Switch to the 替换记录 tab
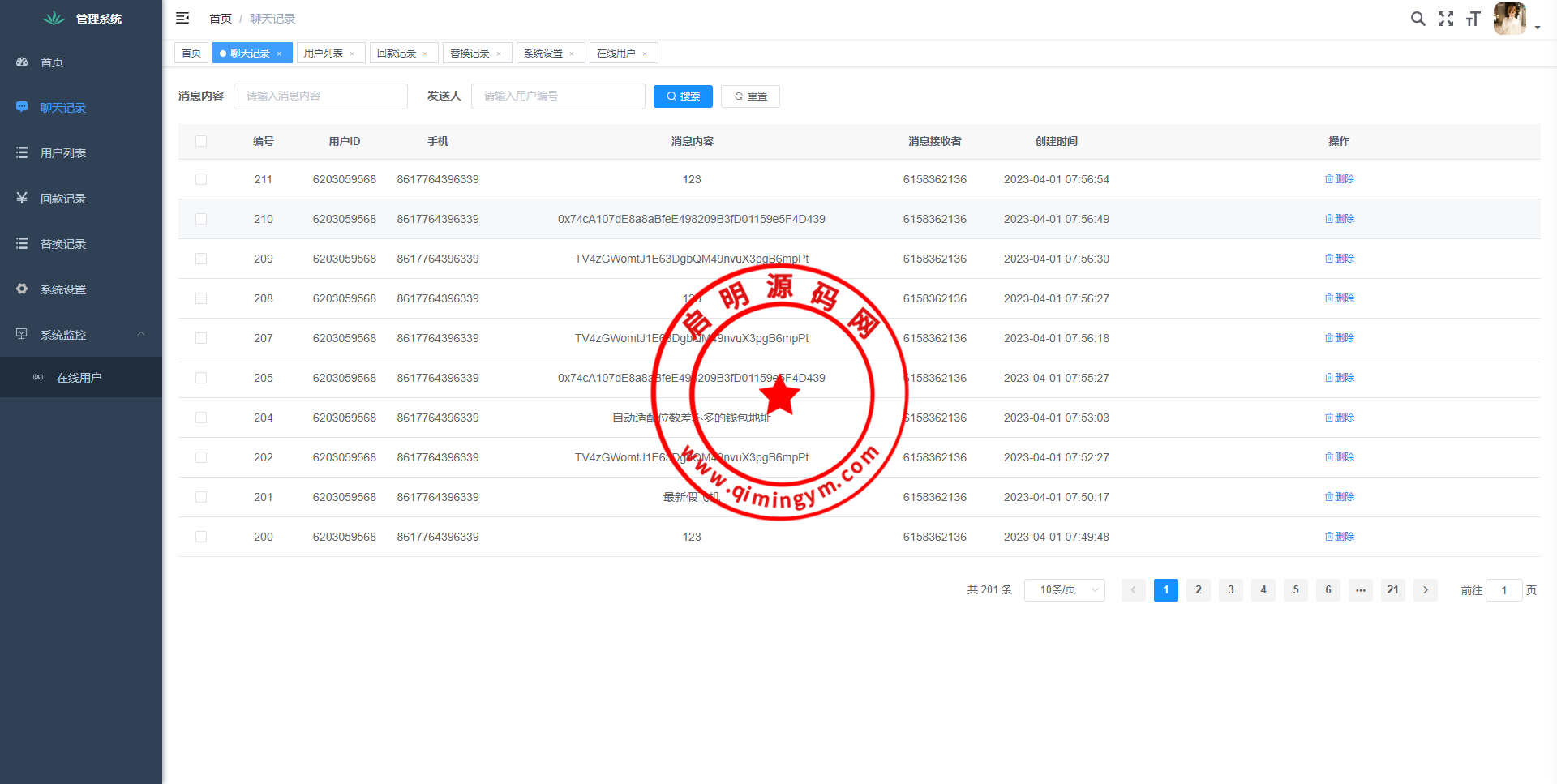The image size is (1557, 784). tap(470, 54)
